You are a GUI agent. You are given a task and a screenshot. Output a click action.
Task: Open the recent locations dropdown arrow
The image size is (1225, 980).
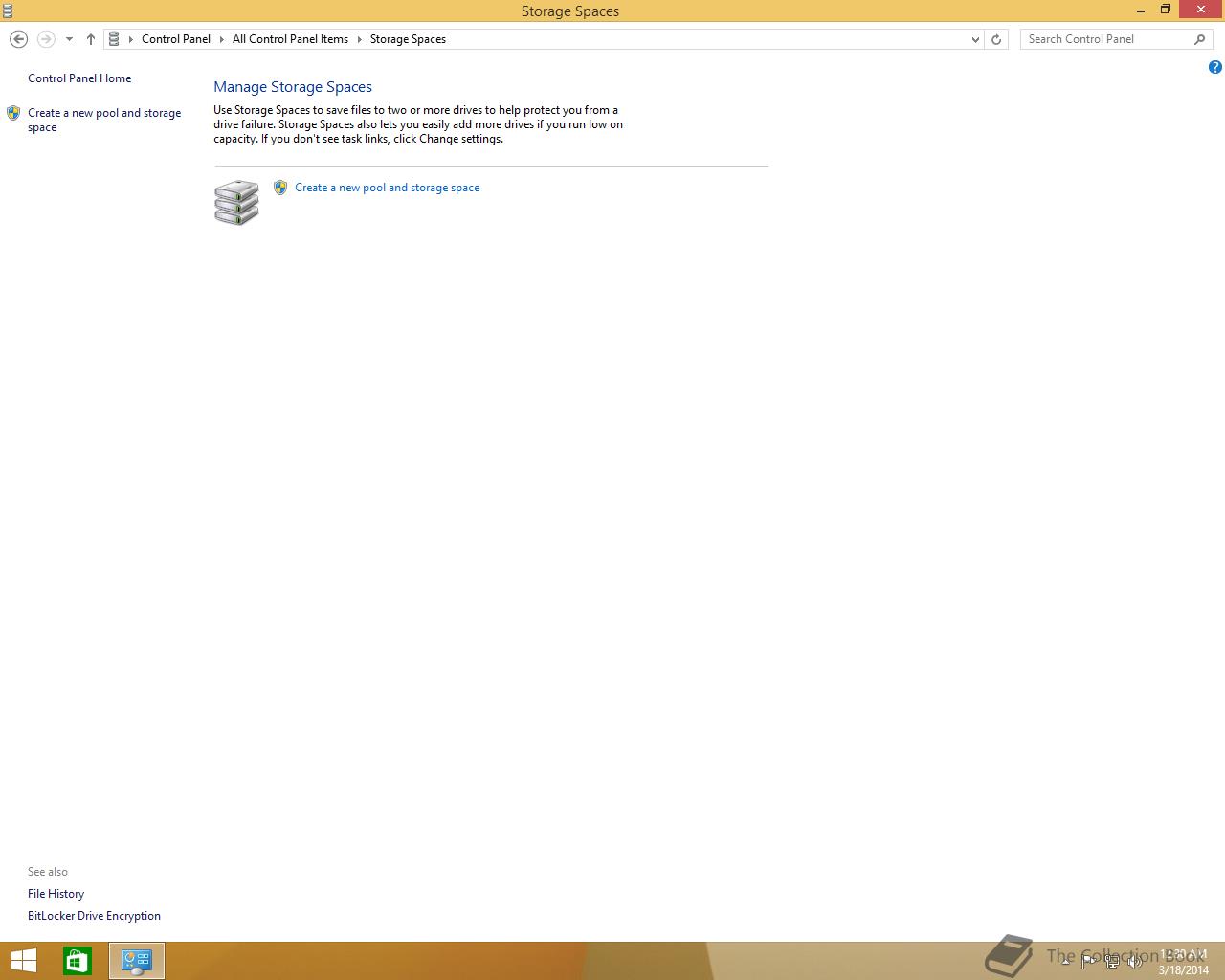pyautogui.click(x=69, y=39)
